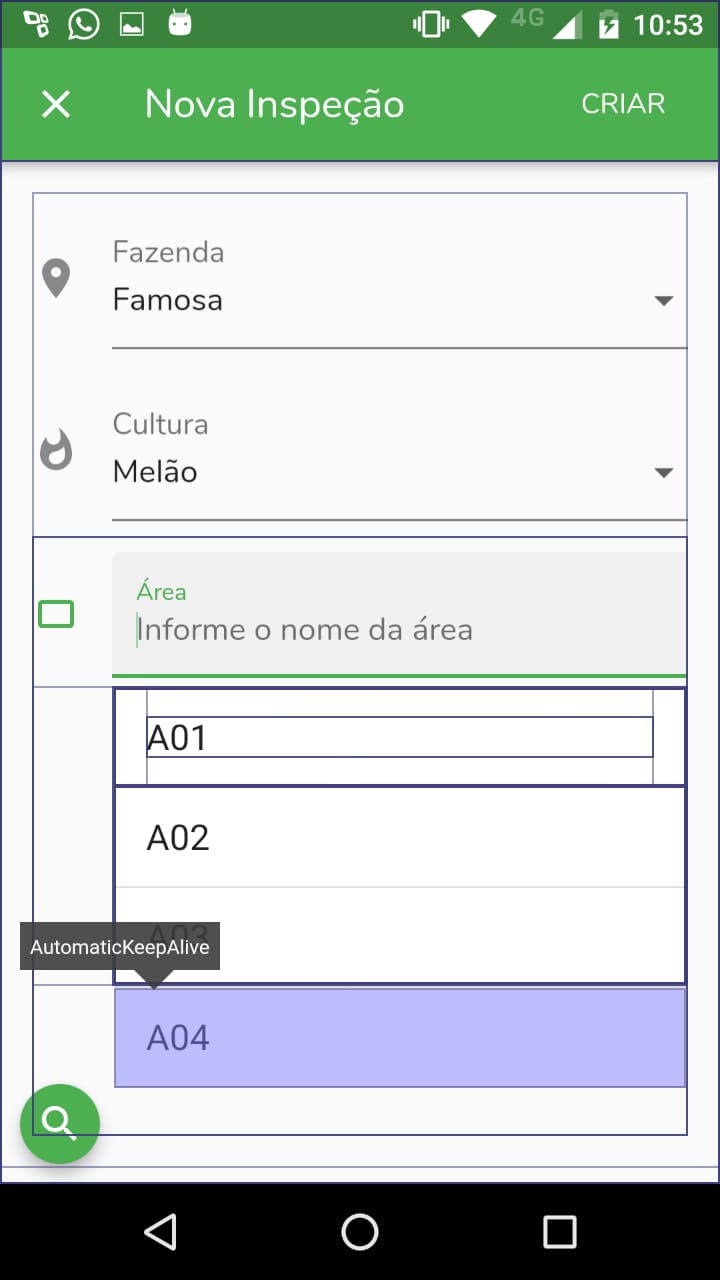The height and width of the screenshot is (1280, 720).
Task: Click the fire icon next to Cultura
Action: [x=57, y=450]
